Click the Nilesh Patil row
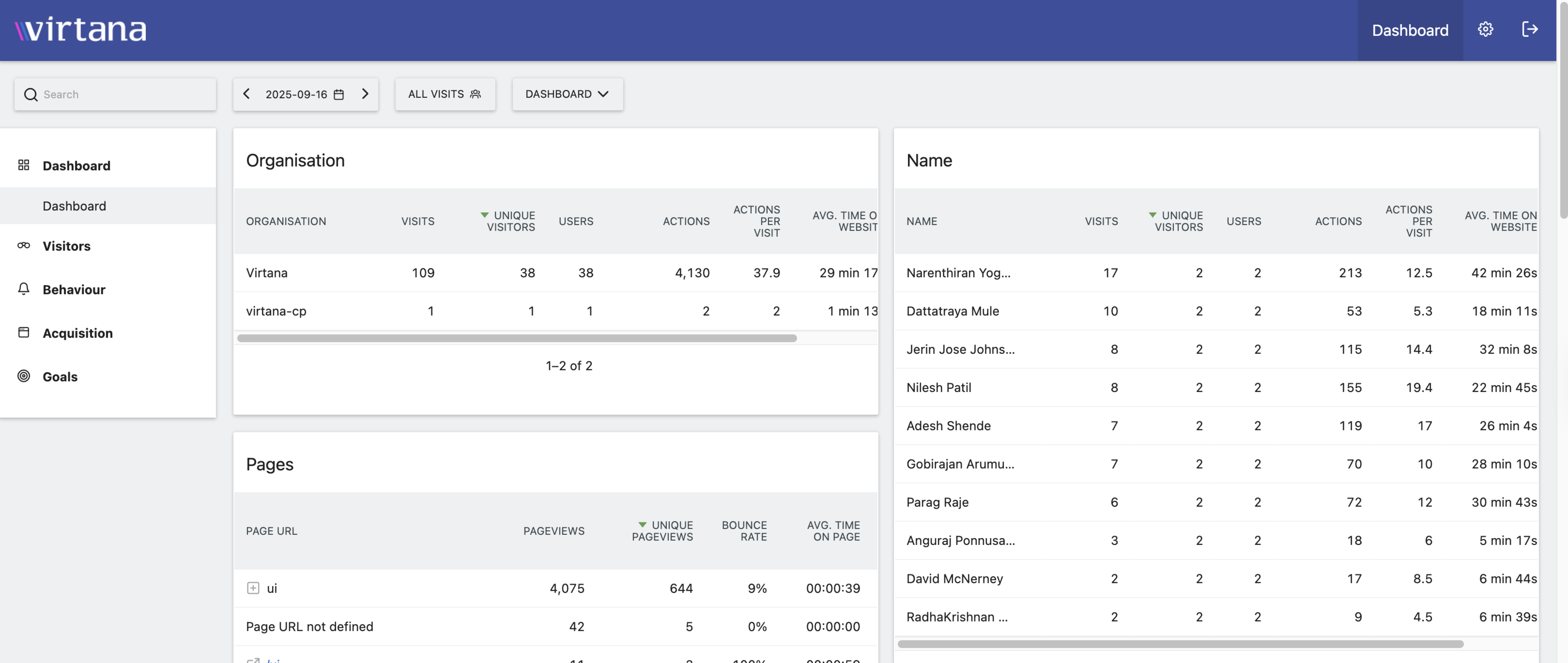This screenshot has width=1568, height=663. [1216, 387]
